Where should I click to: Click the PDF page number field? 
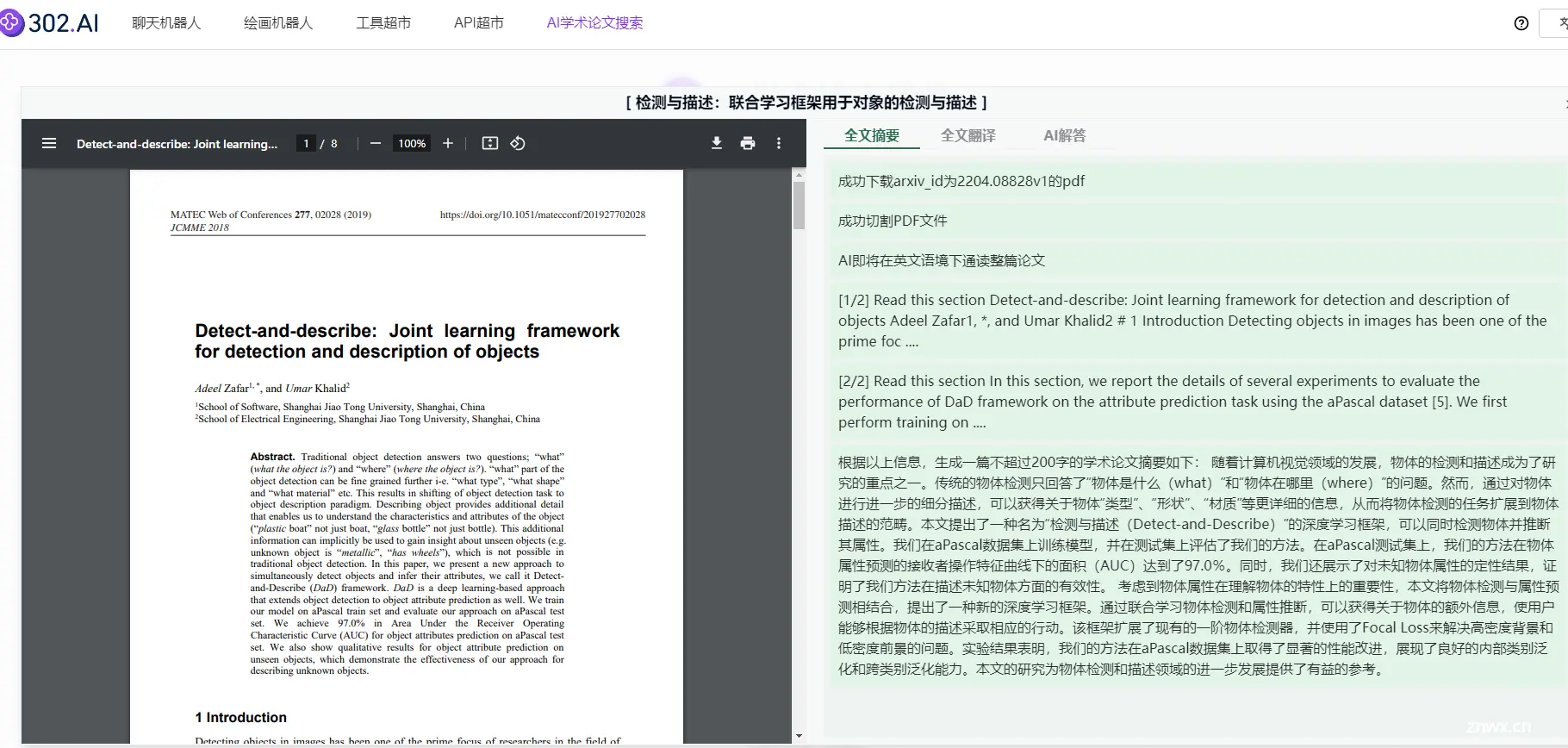point(306,143)
